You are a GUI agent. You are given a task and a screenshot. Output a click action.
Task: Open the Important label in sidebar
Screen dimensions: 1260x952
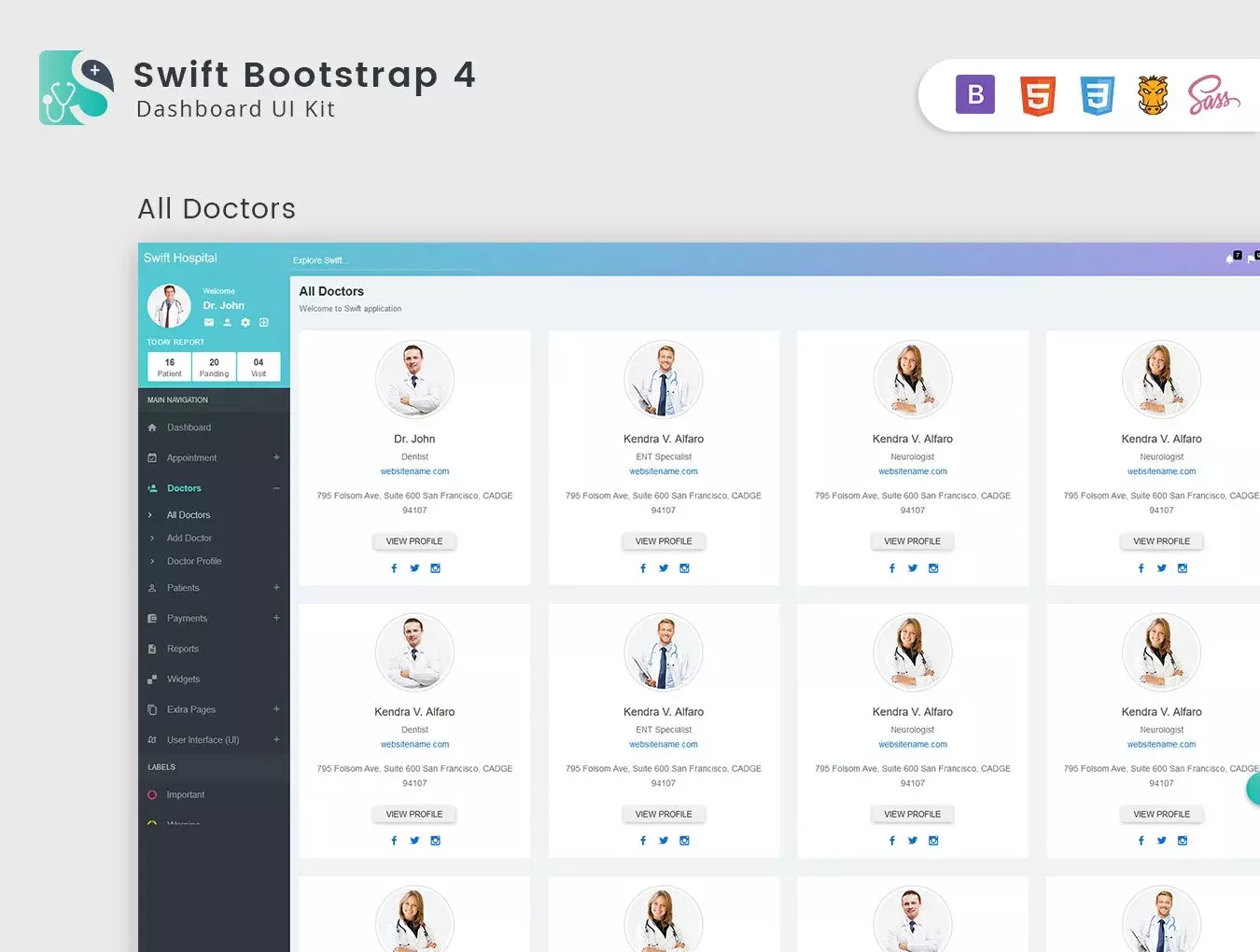click(x=186, y=795)
